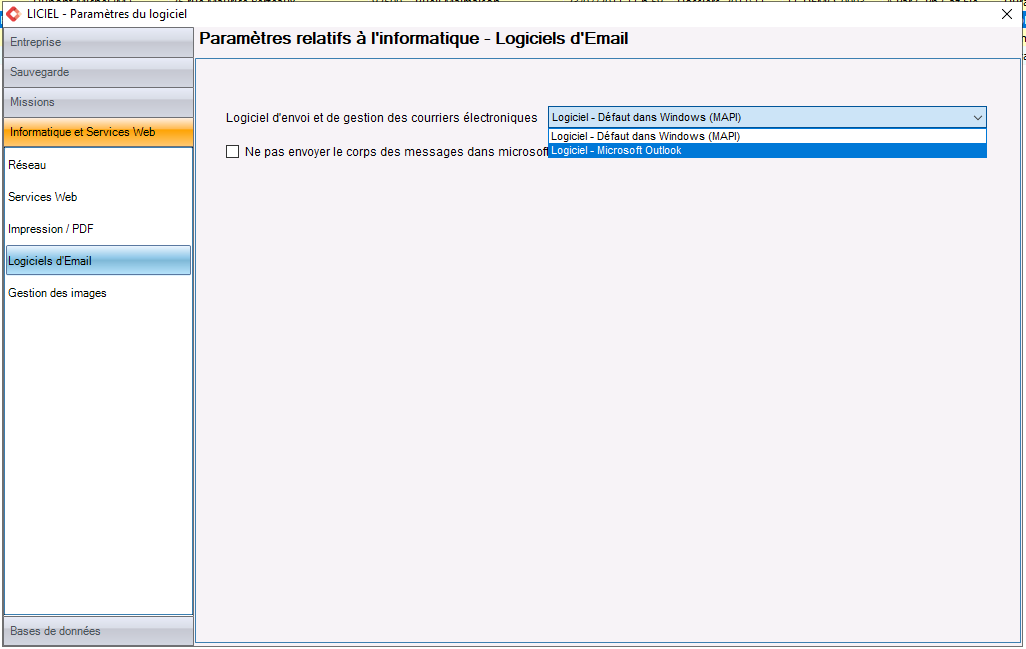Image resolution: width=1026 pixels, height=649 pixels.
Task: Click the LICIEL logo icon in title bar
Action: pyautogui.click(x=13, y=14)
